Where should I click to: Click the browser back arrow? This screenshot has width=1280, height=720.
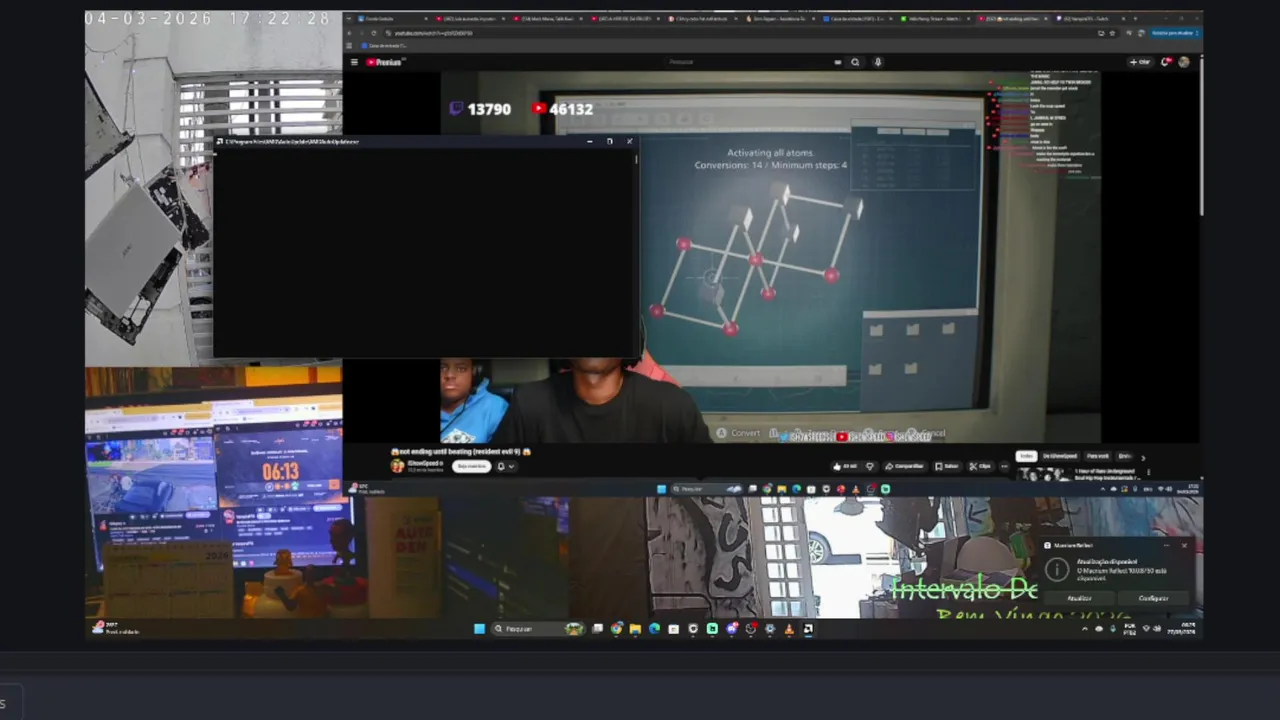(349, 33)
